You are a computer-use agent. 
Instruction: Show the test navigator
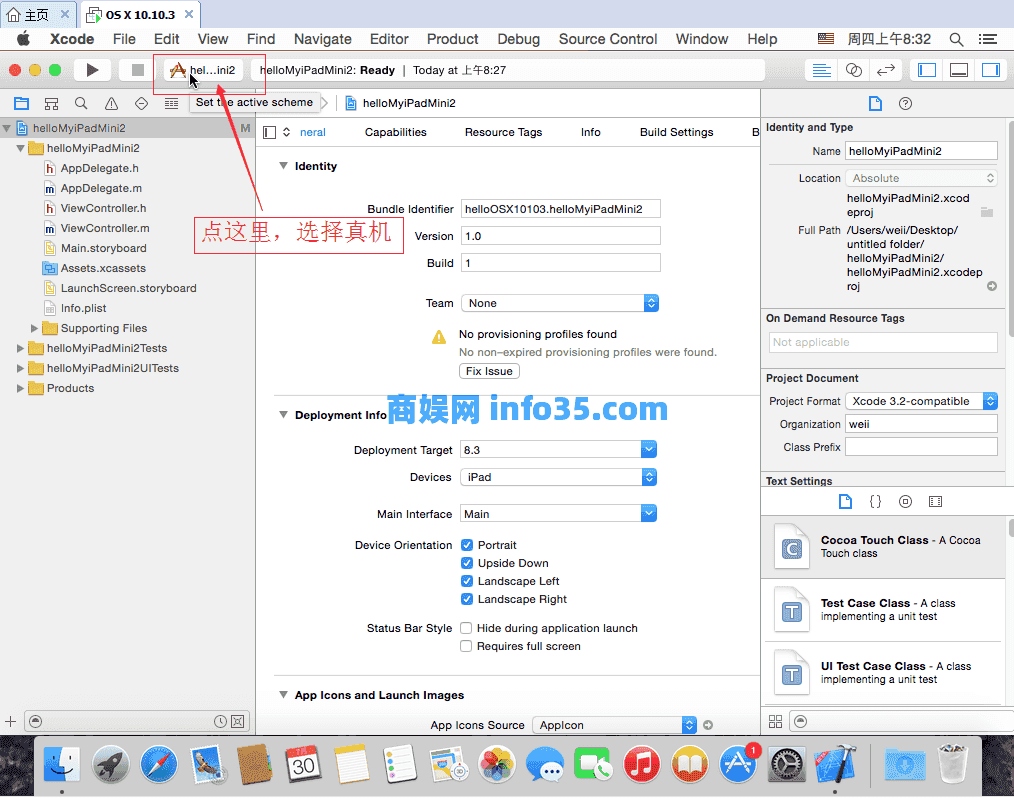click(x=141, y=103)
